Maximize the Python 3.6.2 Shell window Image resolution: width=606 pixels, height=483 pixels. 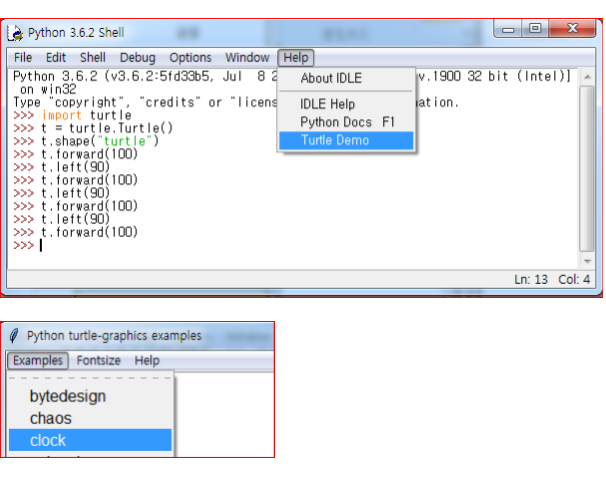click(x=535, y=29)
